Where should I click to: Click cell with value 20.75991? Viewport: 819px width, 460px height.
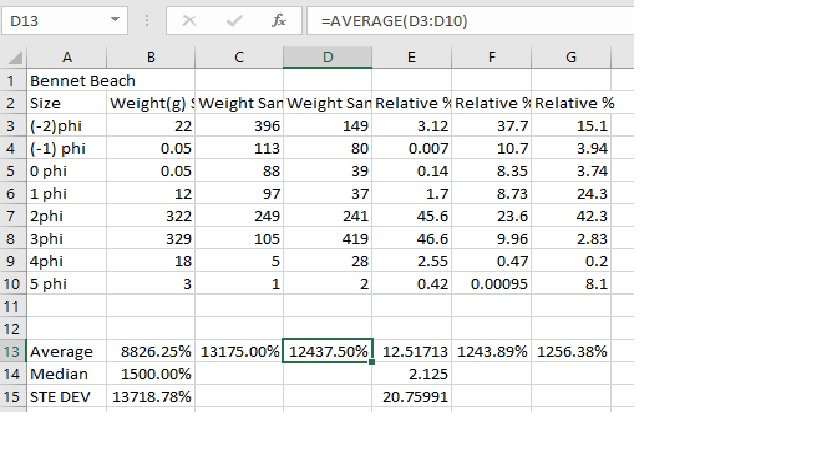(412, 397)
